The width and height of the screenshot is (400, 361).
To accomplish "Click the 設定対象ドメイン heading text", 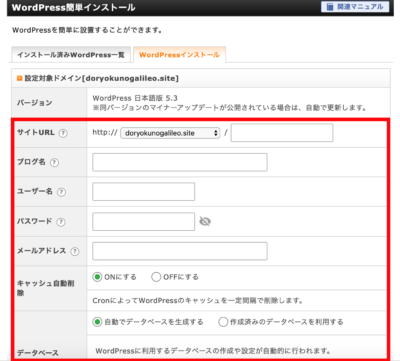I will tap(102, 78).
